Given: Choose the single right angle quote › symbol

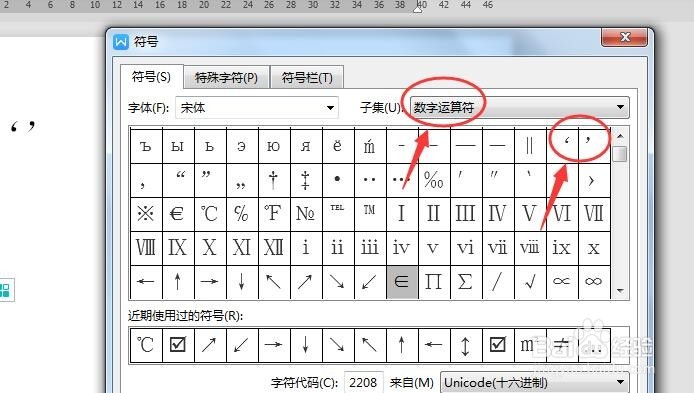Looking at the screenshot, I should click(x=594, y=180).
